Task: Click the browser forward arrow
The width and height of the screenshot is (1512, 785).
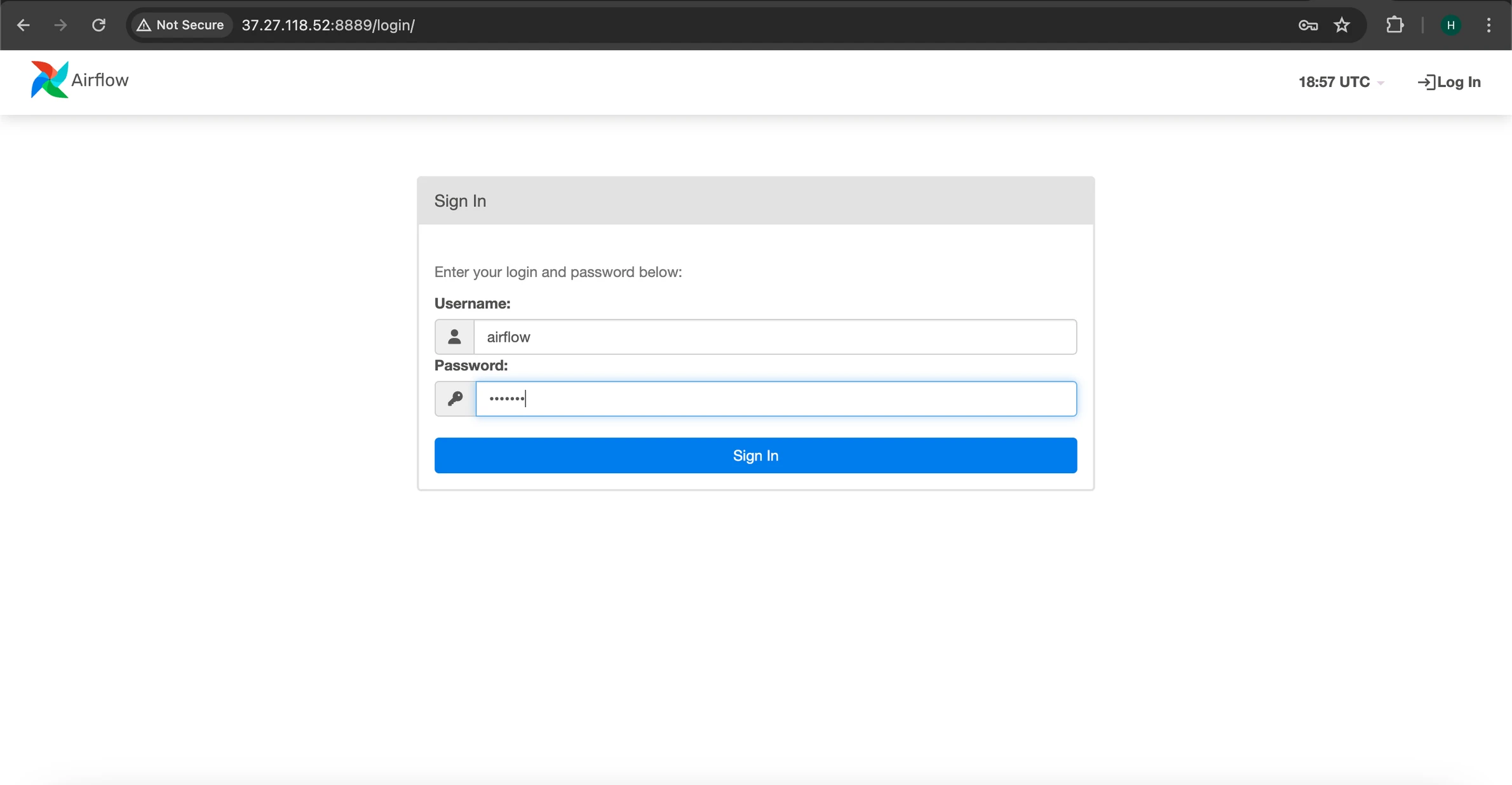Action: pos(60,25)
